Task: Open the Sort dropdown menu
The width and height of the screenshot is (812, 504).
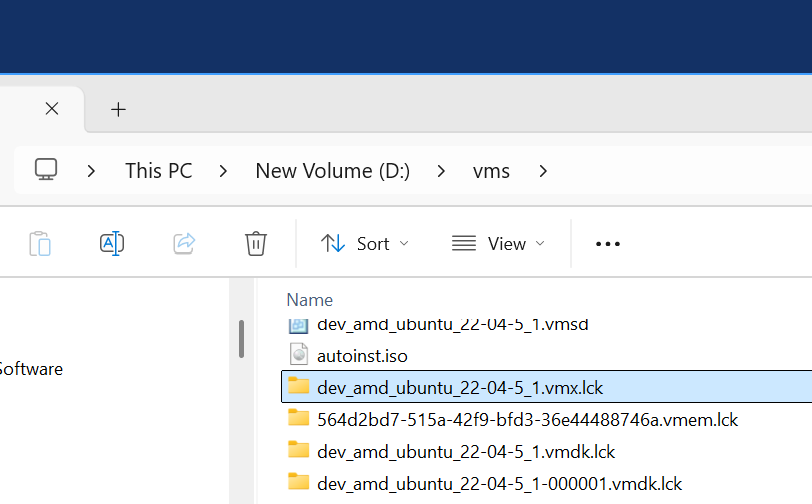Action: tap(365, 243)
